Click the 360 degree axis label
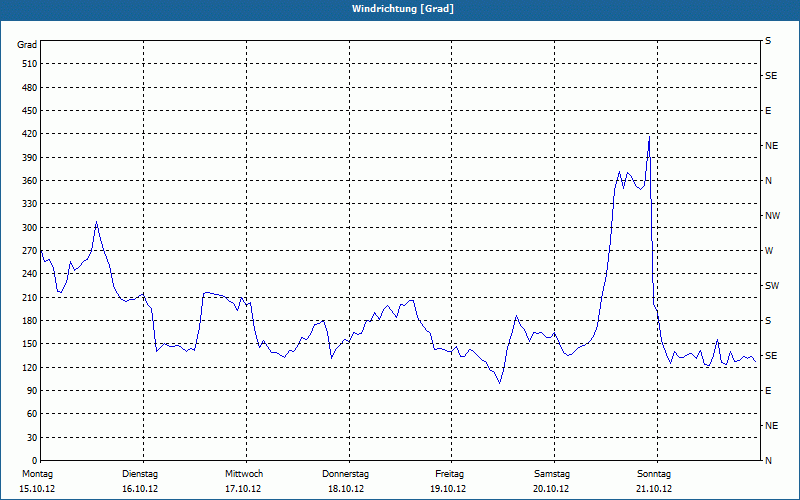The width and height of the screenshot is (800, 500). (30, 181)
